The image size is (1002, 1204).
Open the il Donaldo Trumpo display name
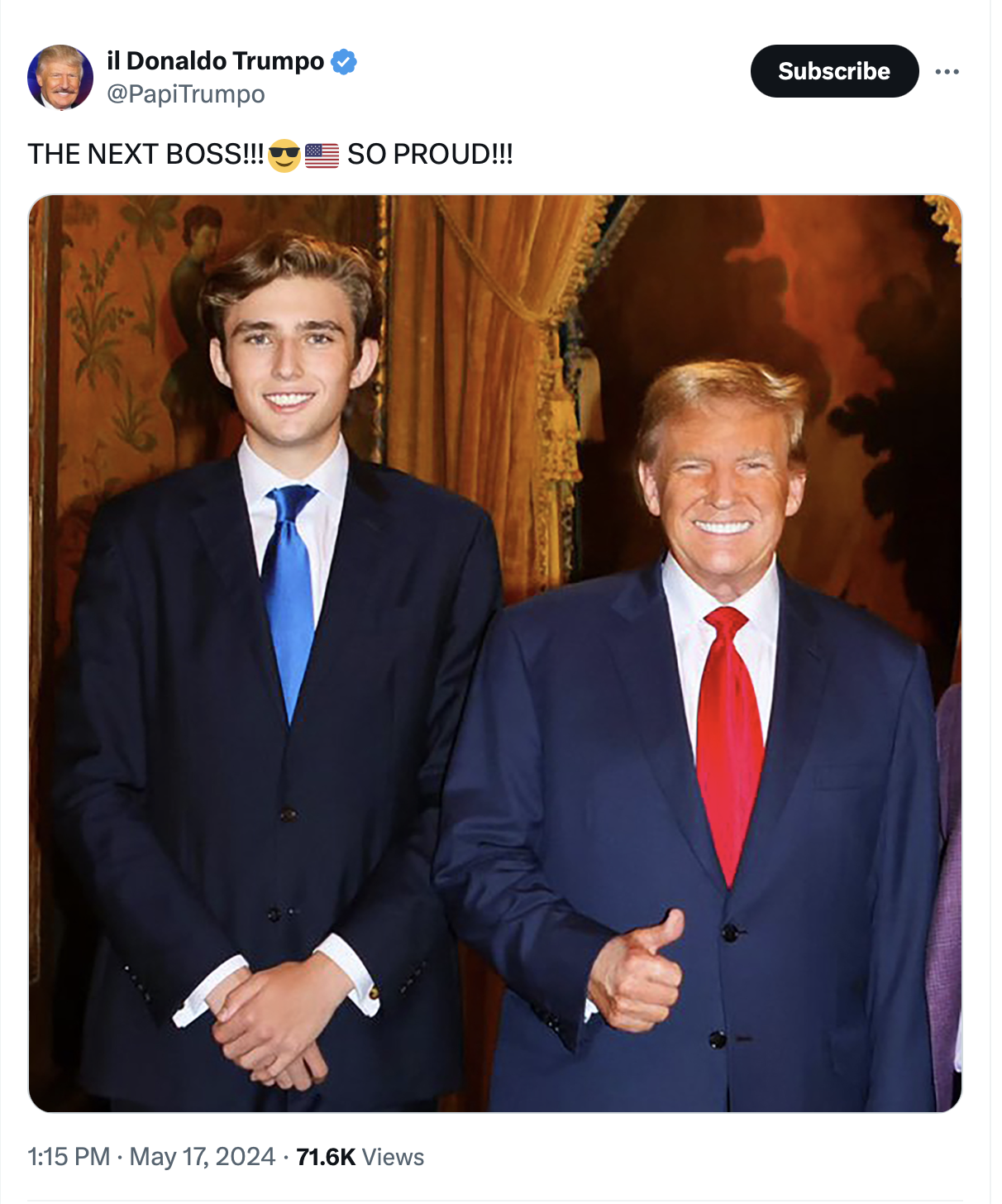tap(215, 61)
